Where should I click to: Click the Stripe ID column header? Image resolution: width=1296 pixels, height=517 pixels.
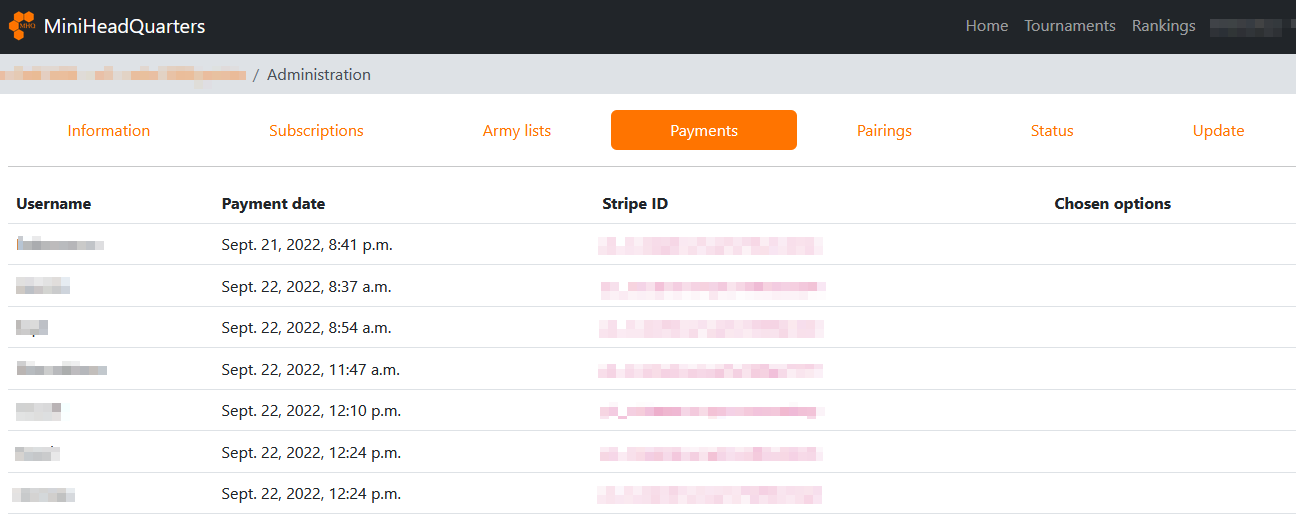click(x=635, y=204)
